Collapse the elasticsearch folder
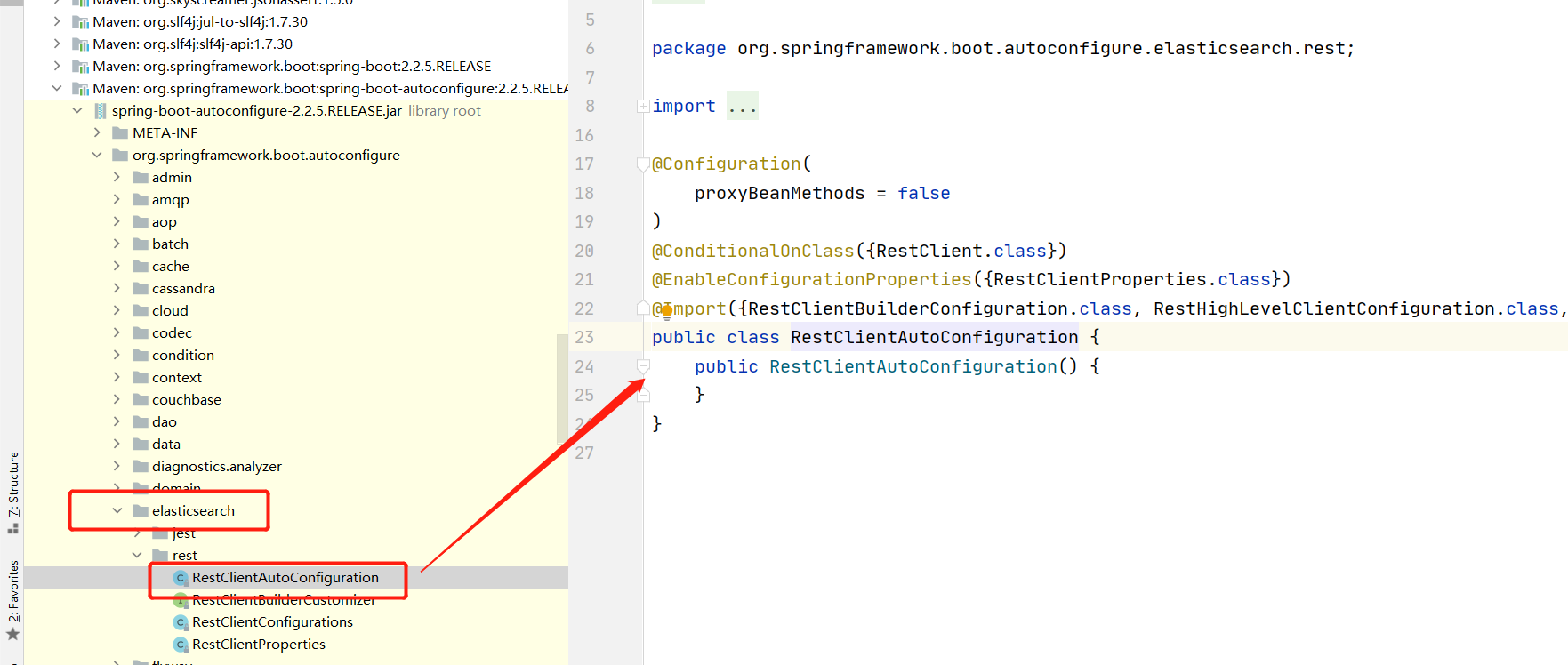 (117, 511)
